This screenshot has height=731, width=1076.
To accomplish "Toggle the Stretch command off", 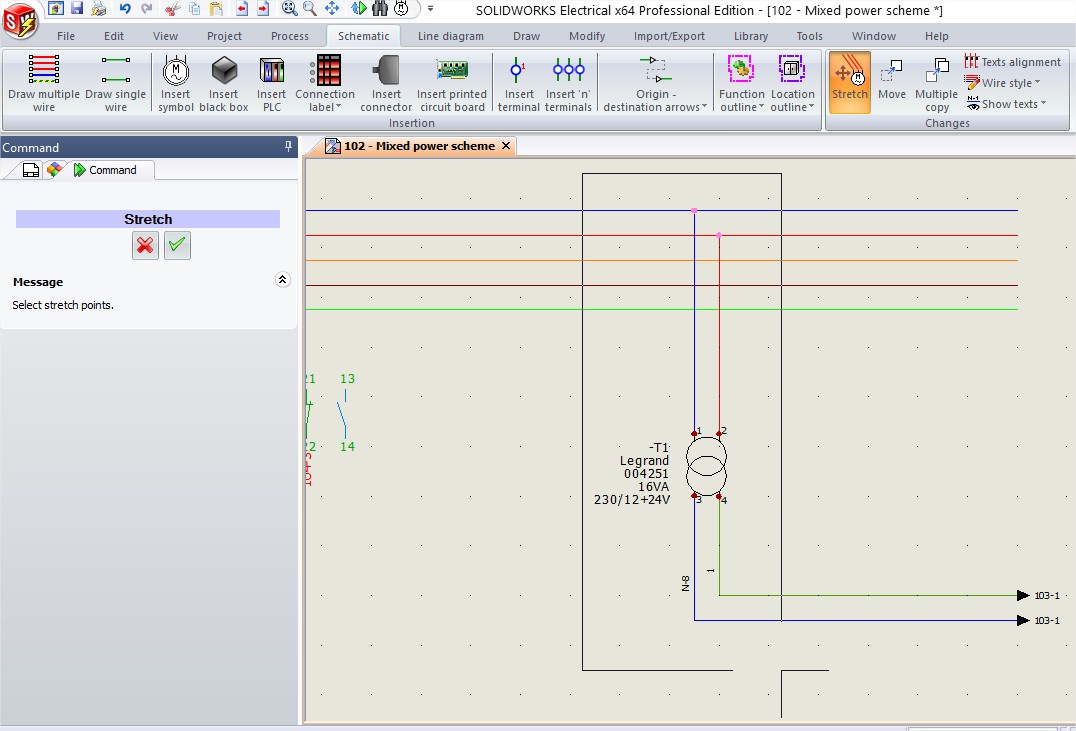I will coord(850,81).
